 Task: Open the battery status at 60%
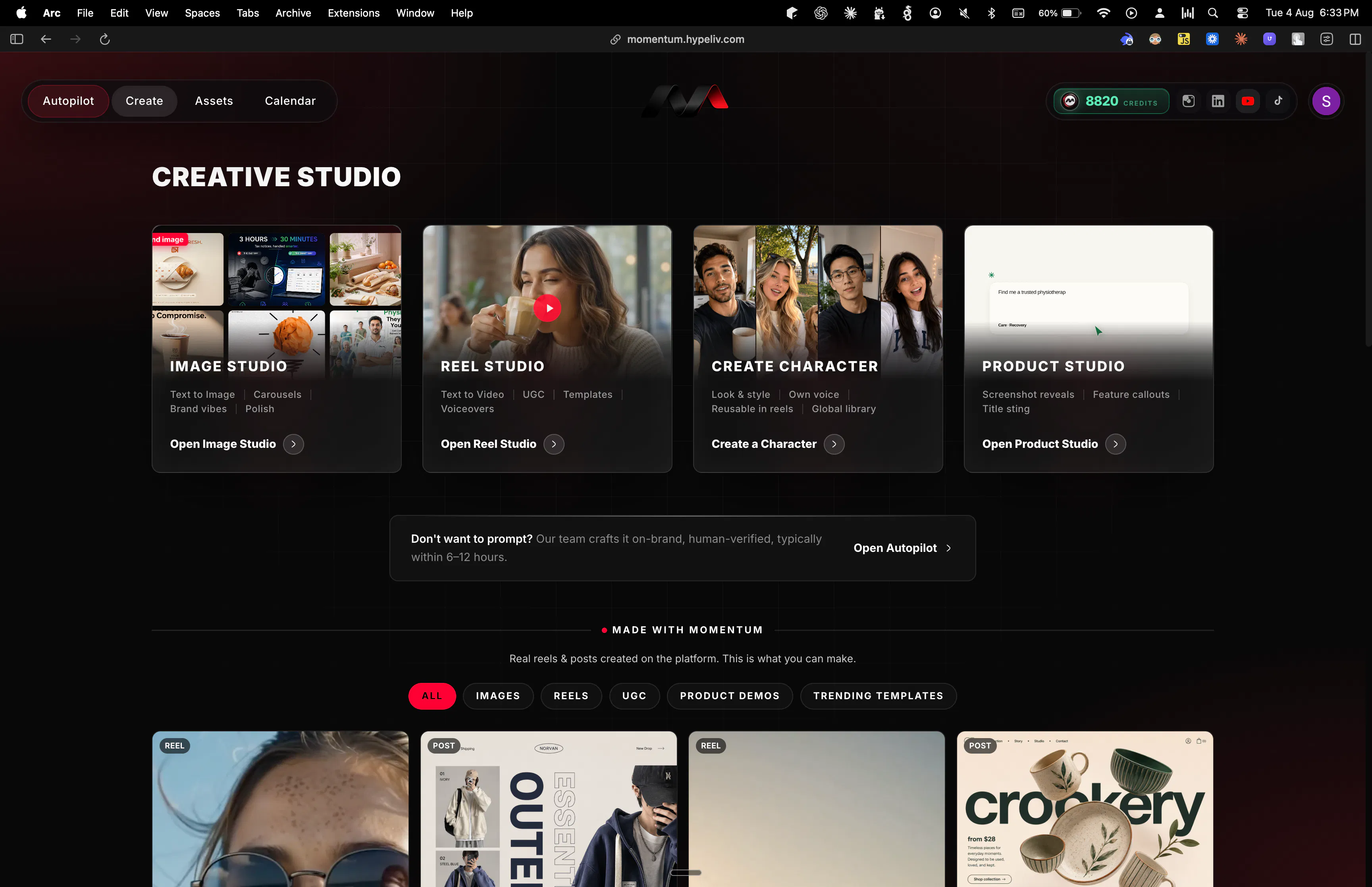(1060, 13)
